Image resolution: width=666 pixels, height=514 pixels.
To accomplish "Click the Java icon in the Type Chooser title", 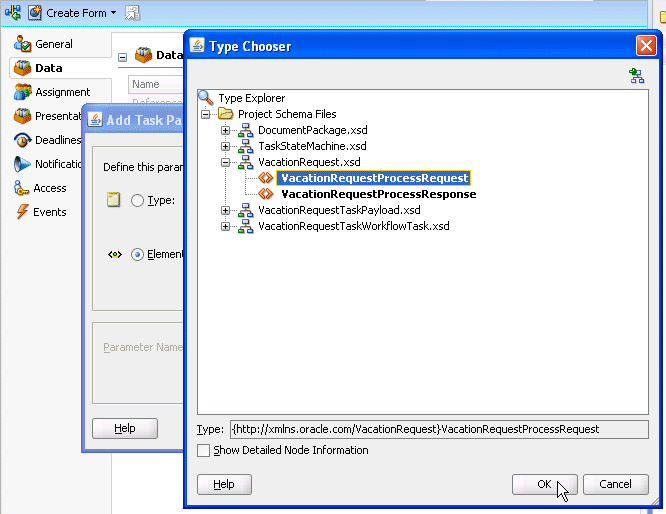I will [x=197, y=45].
